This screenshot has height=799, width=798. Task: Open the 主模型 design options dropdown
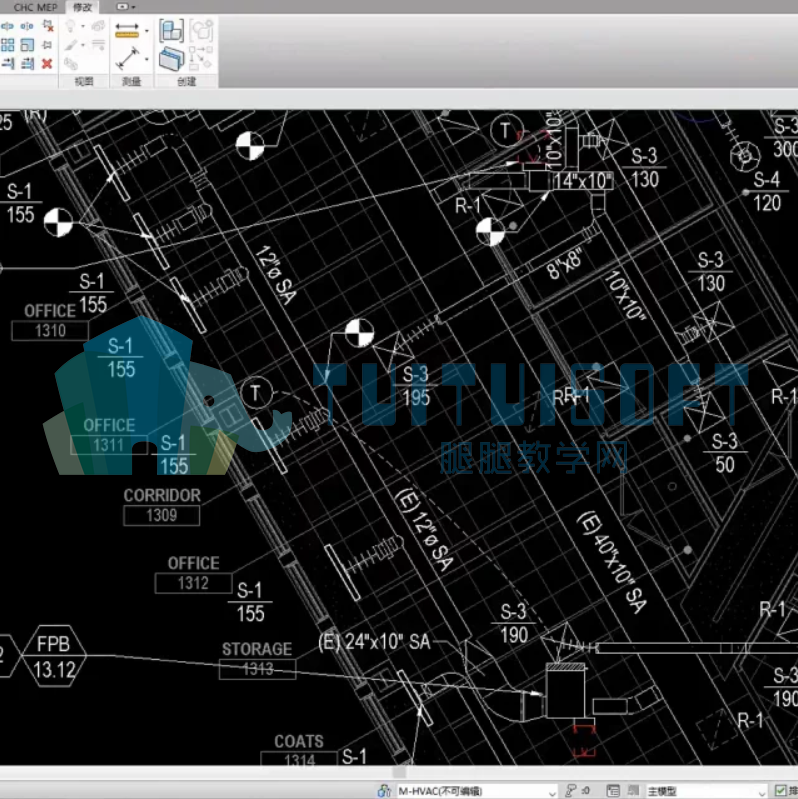705,791
